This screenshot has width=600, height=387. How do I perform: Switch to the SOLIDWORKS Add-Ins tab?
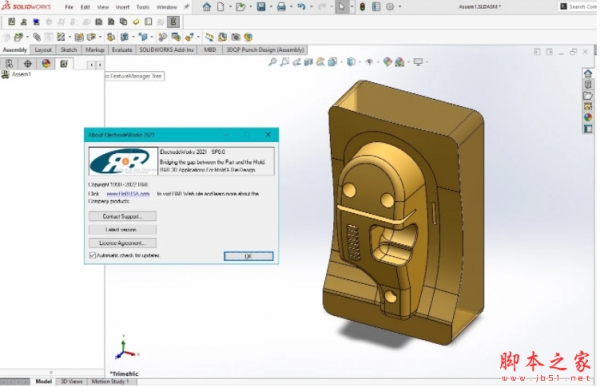[x=166, y=50]
